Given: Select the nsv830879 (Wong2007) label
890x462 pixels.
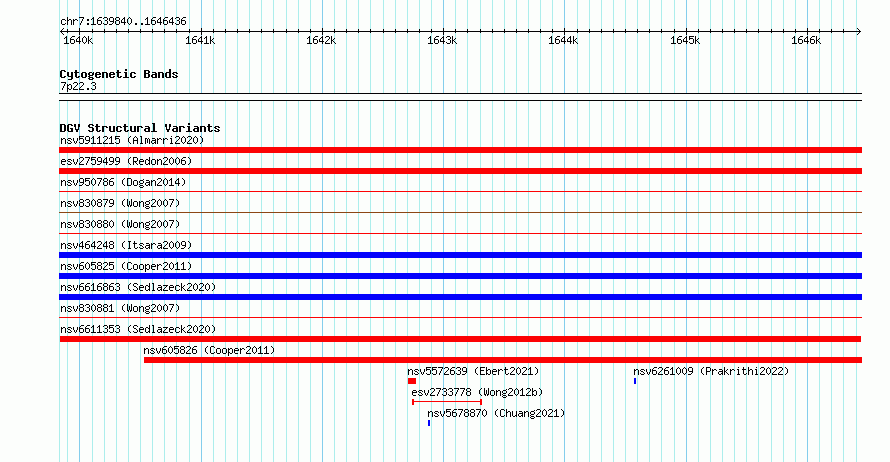Looking at the screenshot, I should coord(120,203).
